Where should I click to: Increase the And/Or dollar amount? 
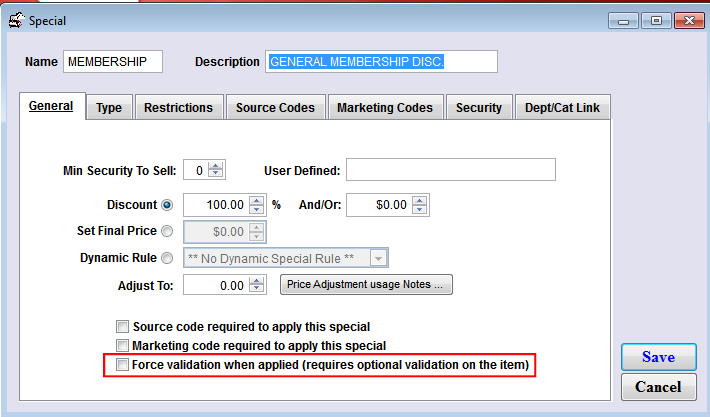tap(420, 201)
